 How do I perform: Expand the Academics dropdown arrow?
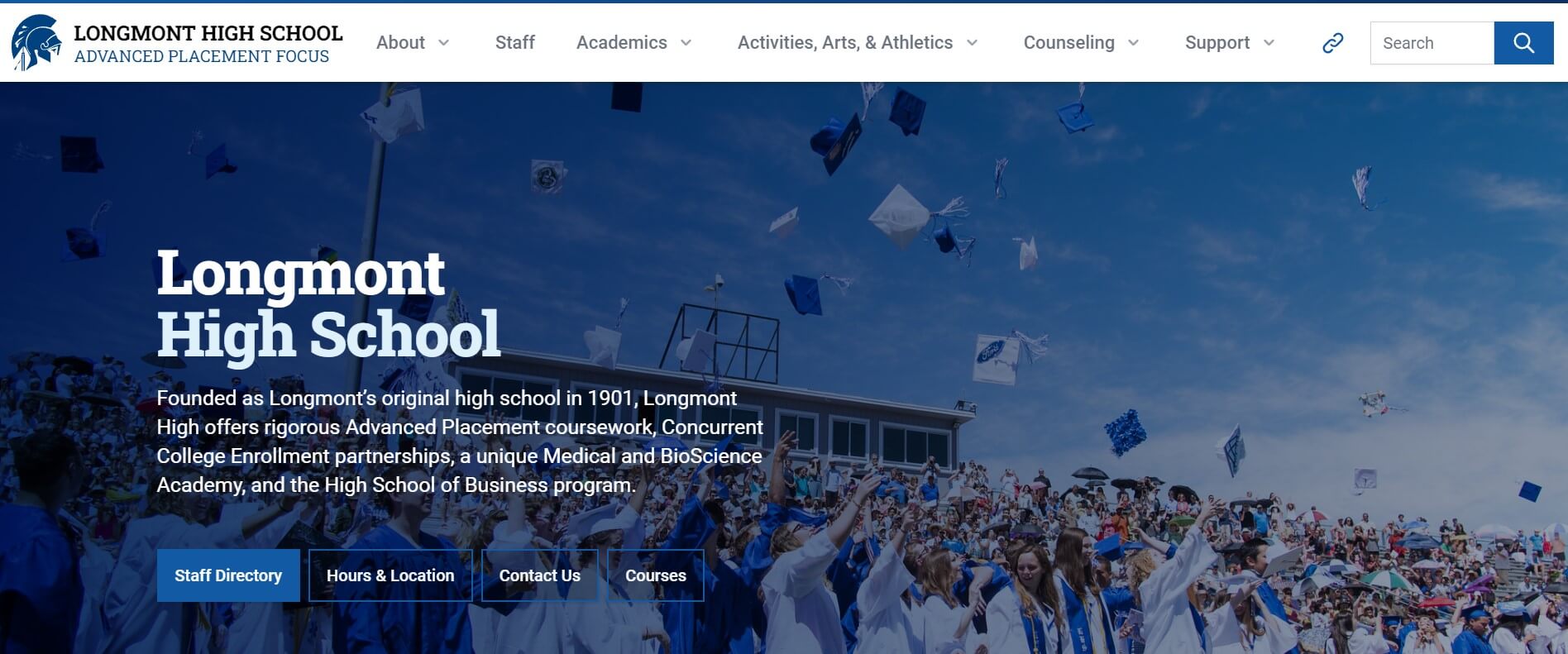(x=686, y=43)
